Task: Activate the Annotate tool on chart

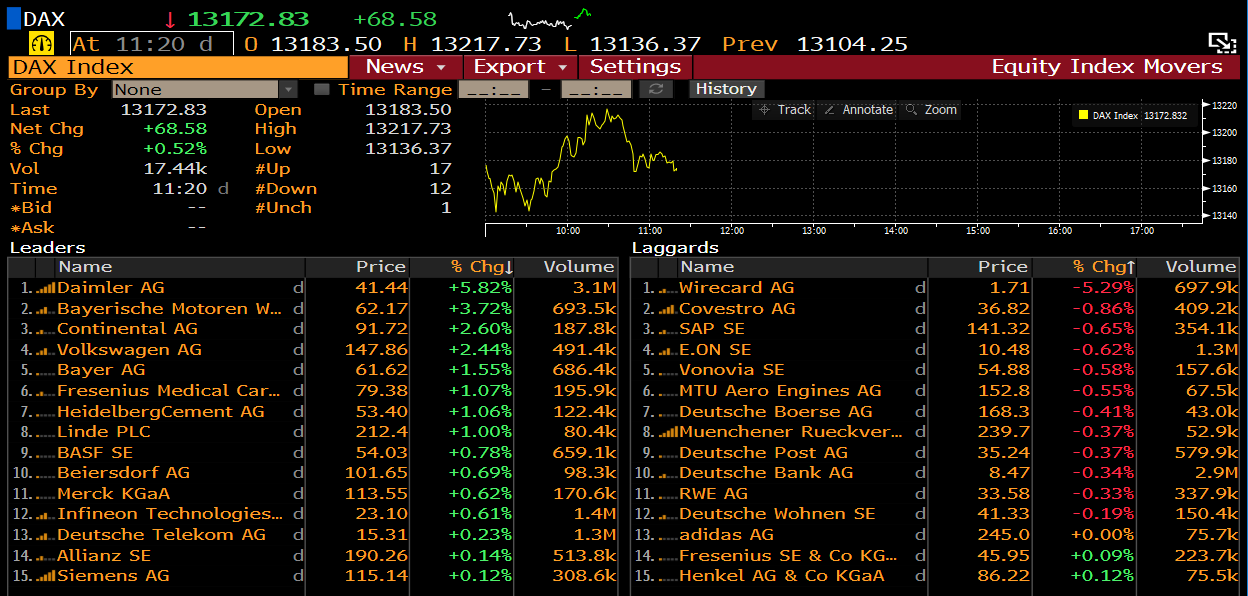Action: pos(858,110)
